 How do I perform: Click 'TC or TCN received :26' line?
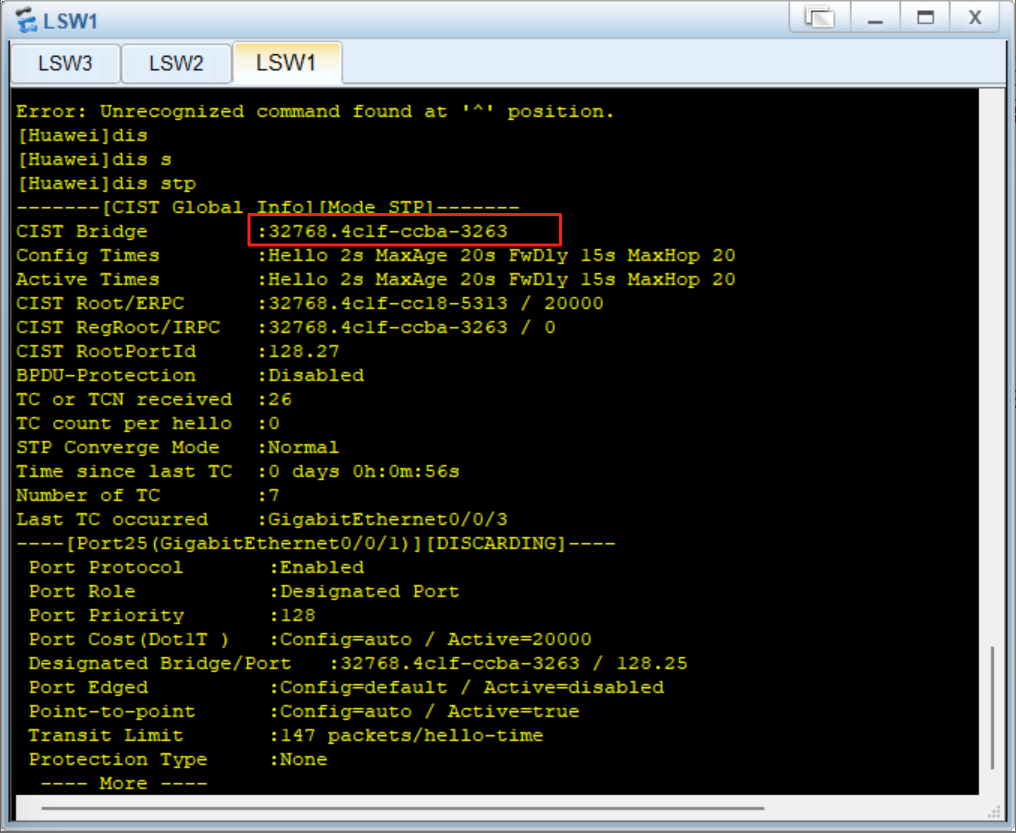(154, 399)
